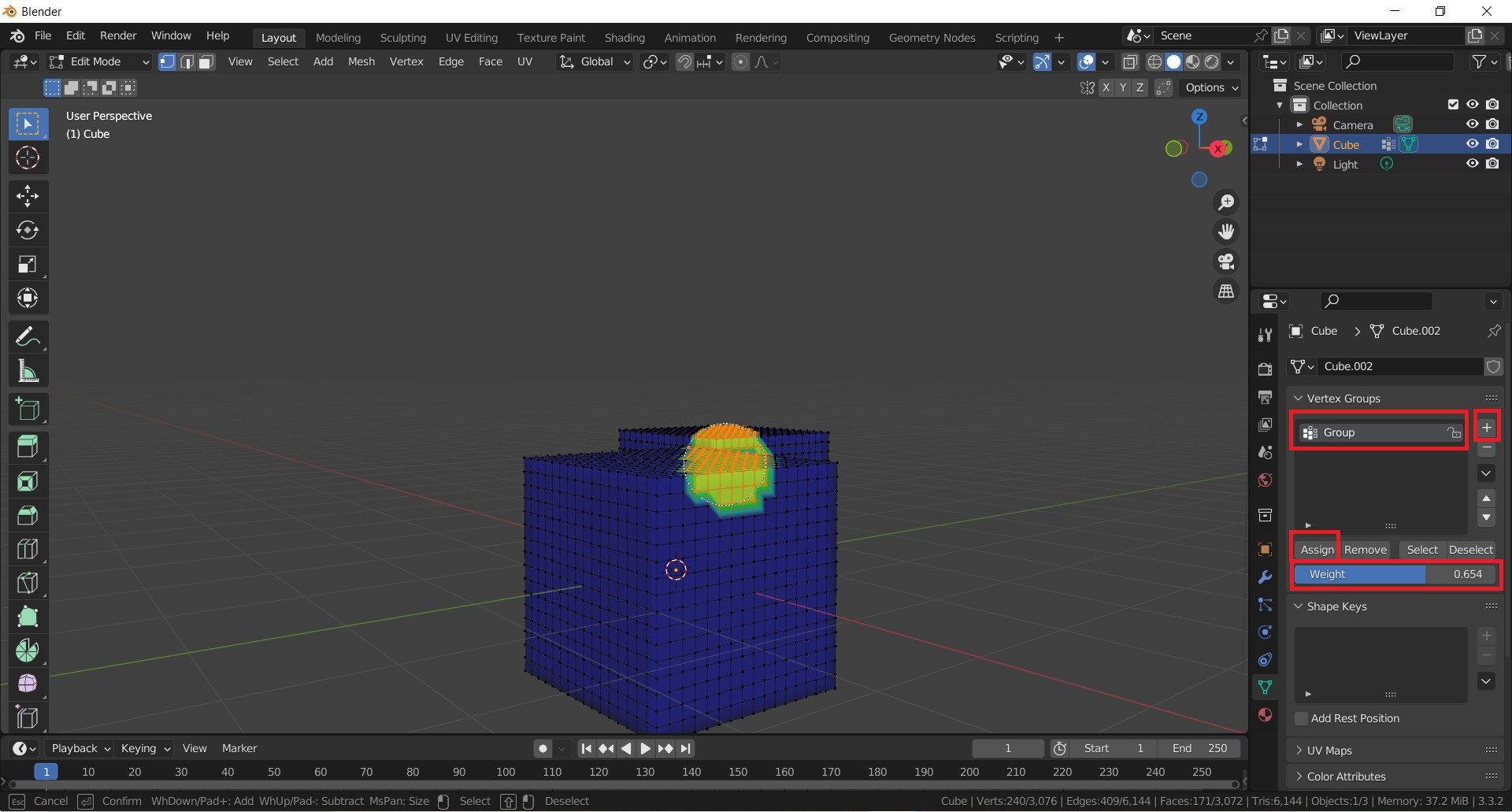This screenshot has width=1512, height=812.
Task: Open the Modifier Properties wrench tab
Action: point(1265,577)
